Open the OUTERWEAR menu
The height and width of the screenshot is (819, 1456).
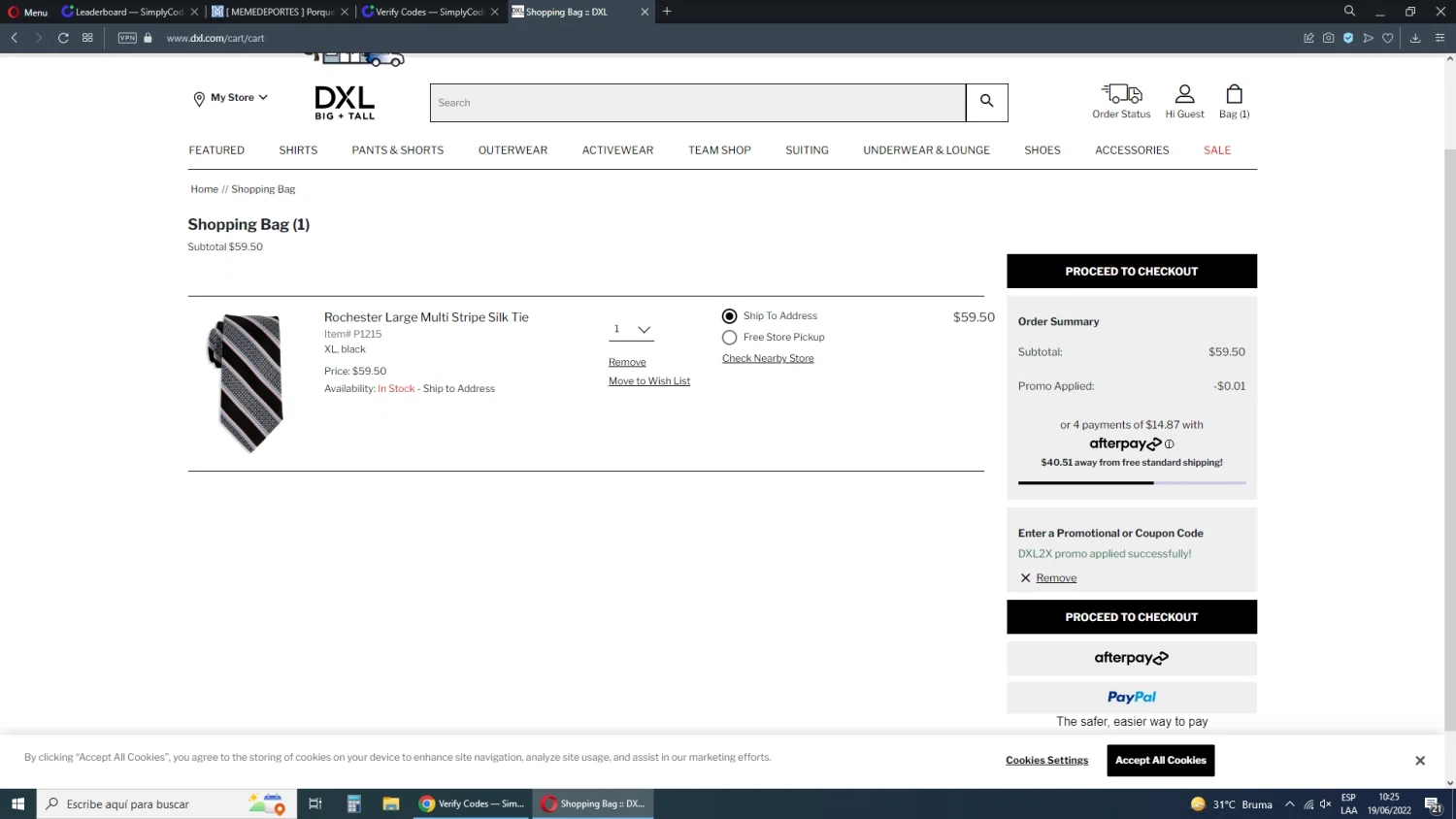pyautogui.click(x=513, y=150)
